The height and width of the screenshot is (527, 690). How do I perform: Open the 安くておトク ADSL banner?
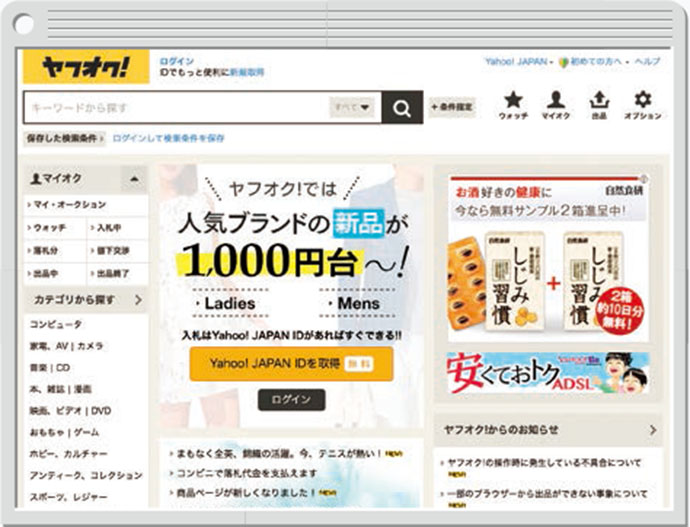(548, 373)
